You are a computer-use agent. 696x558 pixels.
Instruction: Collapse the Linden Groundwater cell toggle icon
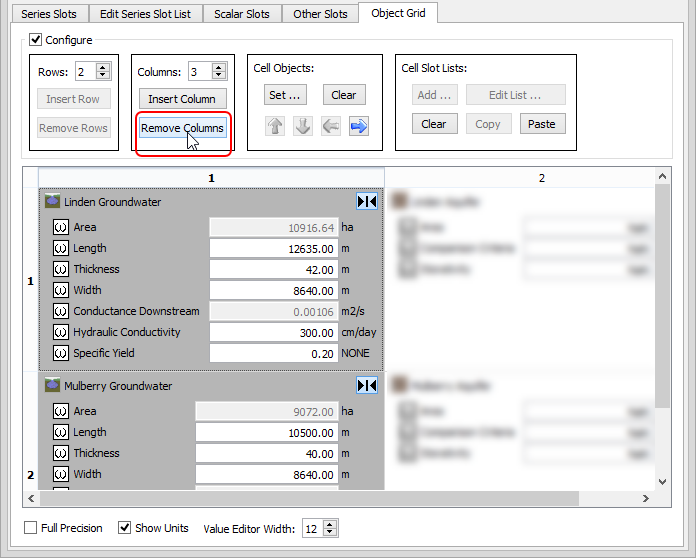point(367,201)
